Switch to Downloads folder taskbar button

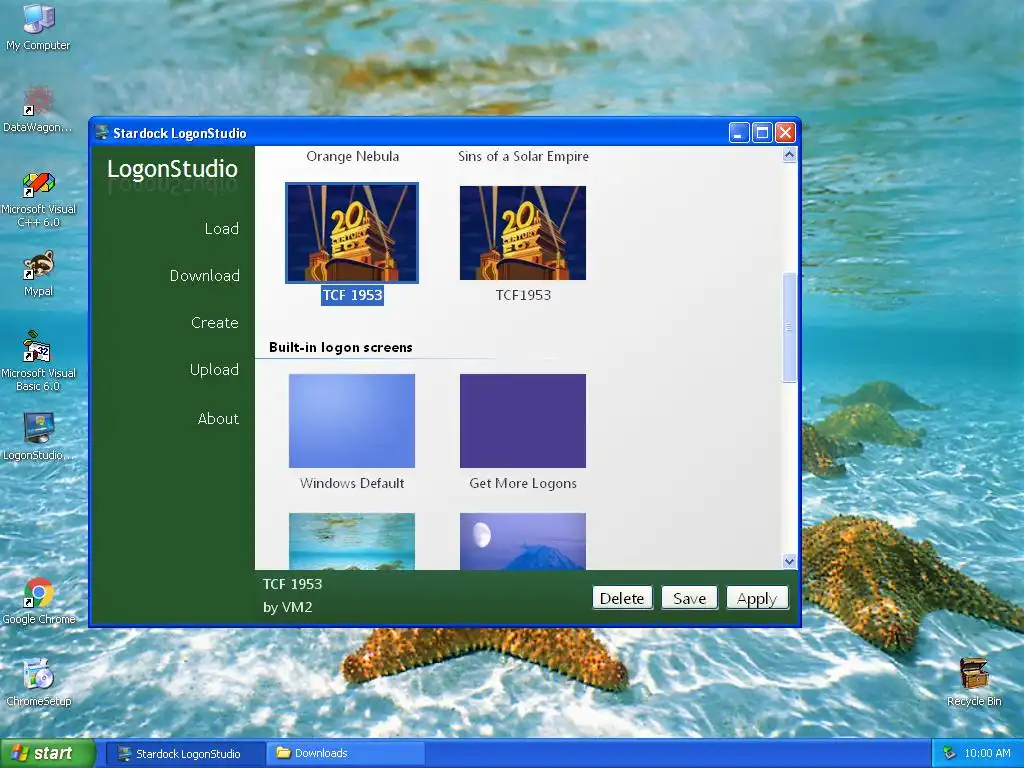click(345, 754)
